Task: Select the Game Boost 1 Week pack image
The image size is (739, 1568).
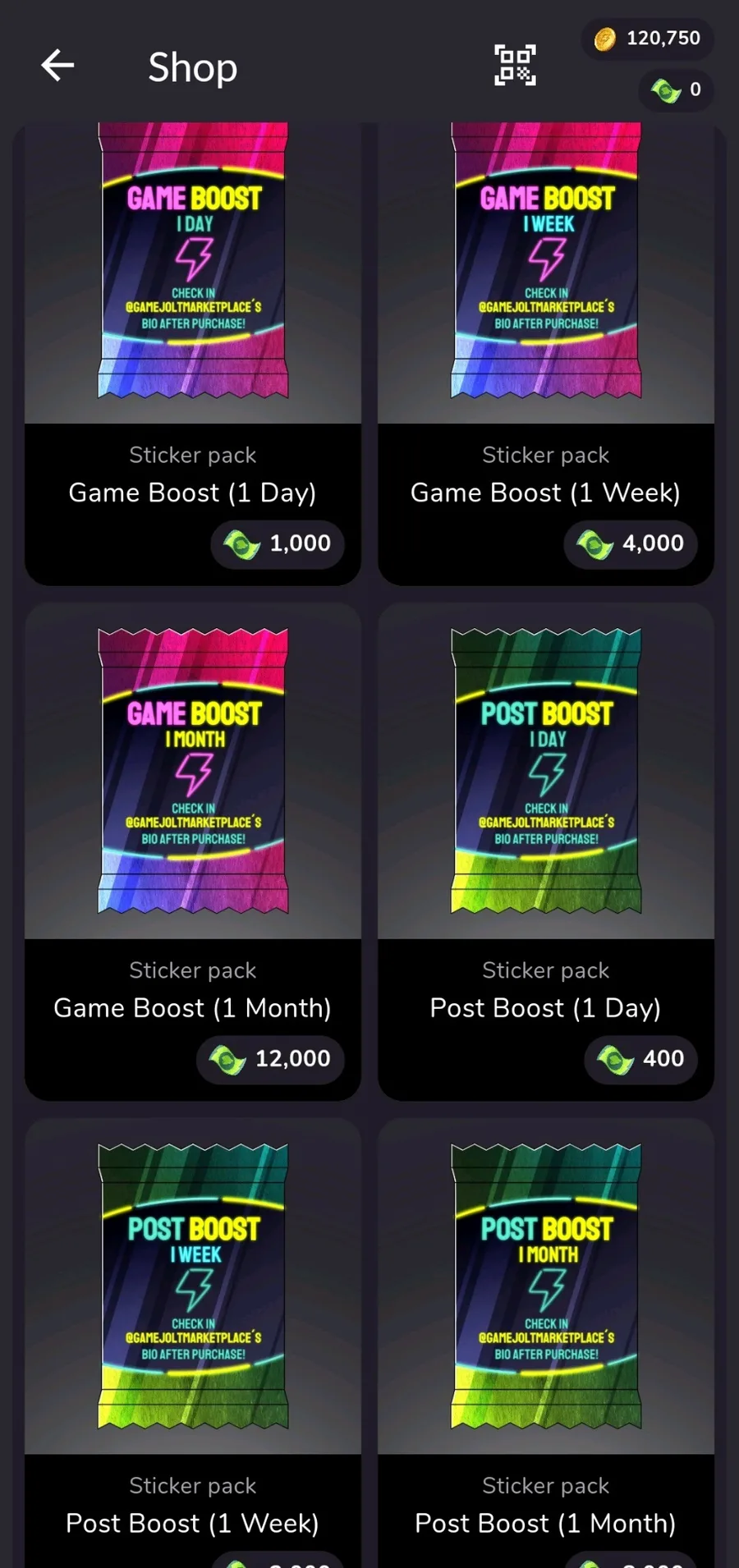Action: point(546,260)
